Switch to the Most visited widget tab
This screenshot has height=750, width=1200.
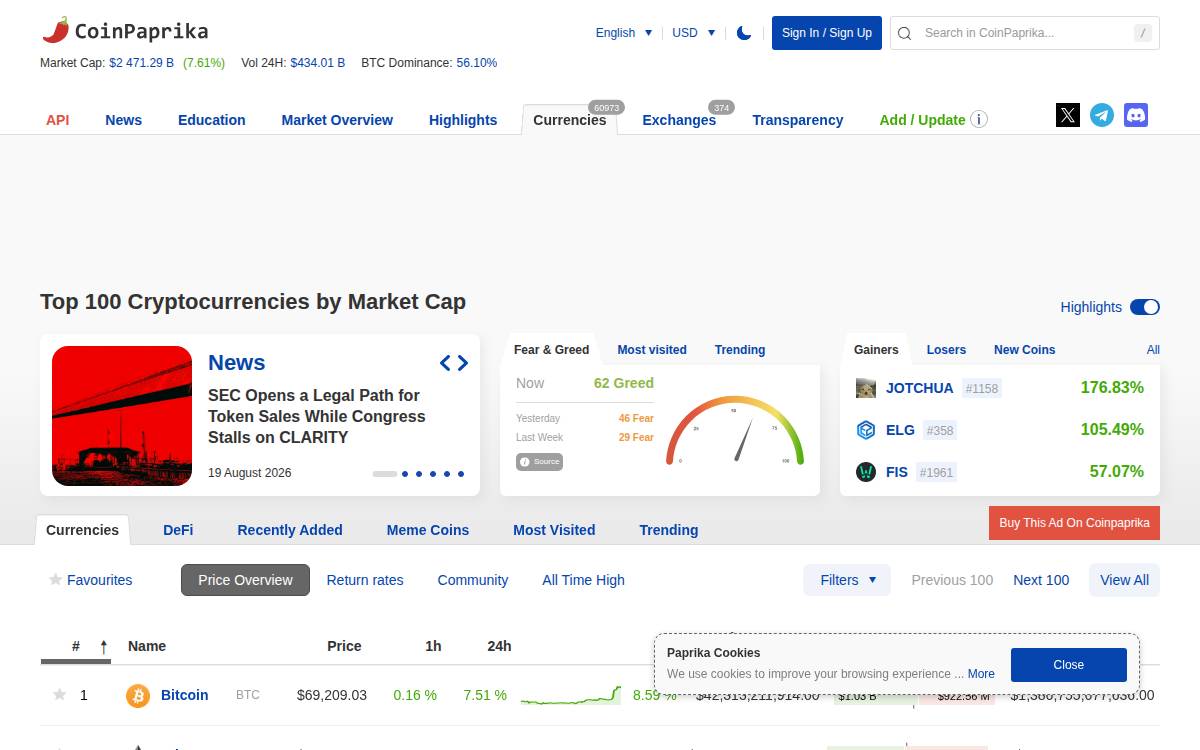[x=652, y=350]
